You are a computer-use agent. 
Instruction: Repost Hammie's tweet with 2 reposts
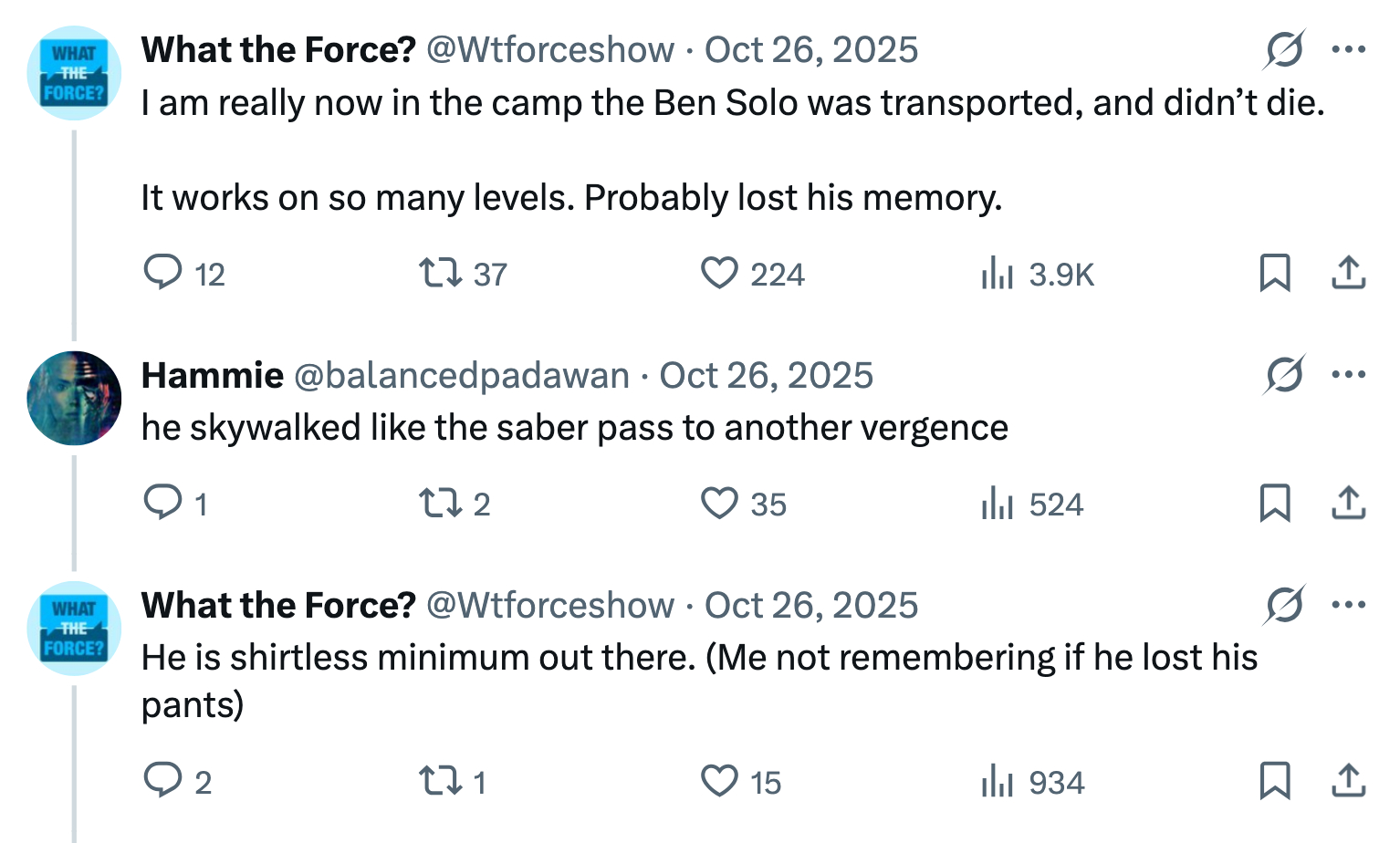coord(440,503)
